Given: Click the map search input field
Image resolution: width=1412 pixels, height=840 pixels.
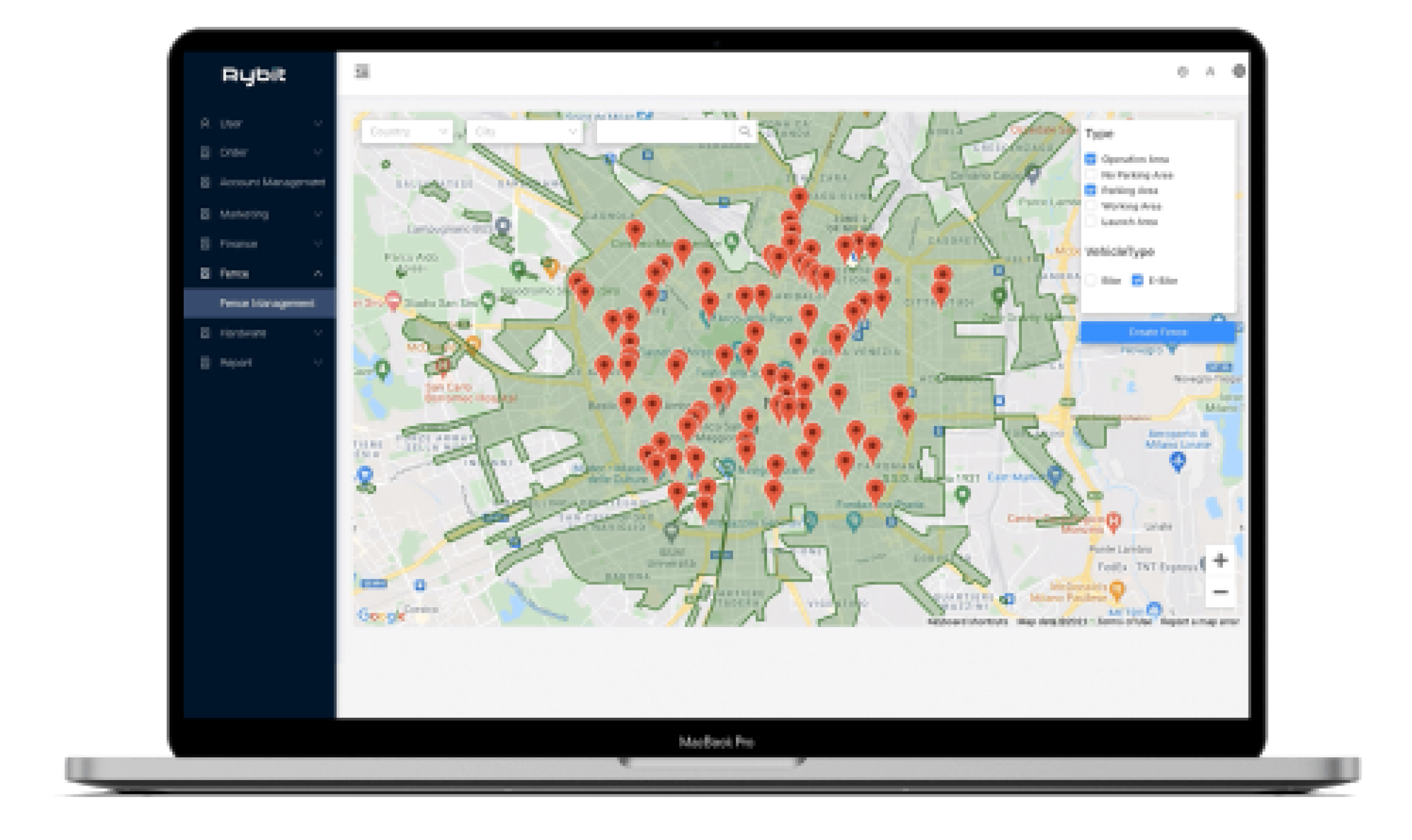Looking at the screenshot, I should pos(665,132).
